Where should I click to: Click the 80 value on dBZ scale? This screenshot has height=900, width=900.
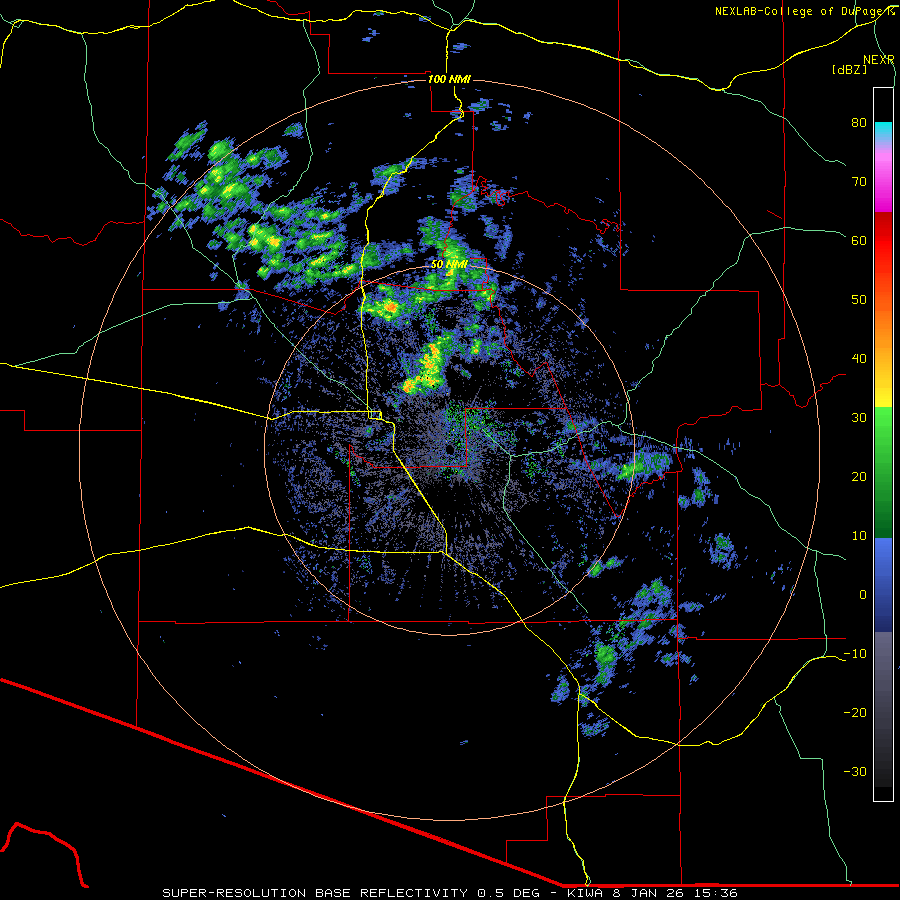click(x=859, y=122)
